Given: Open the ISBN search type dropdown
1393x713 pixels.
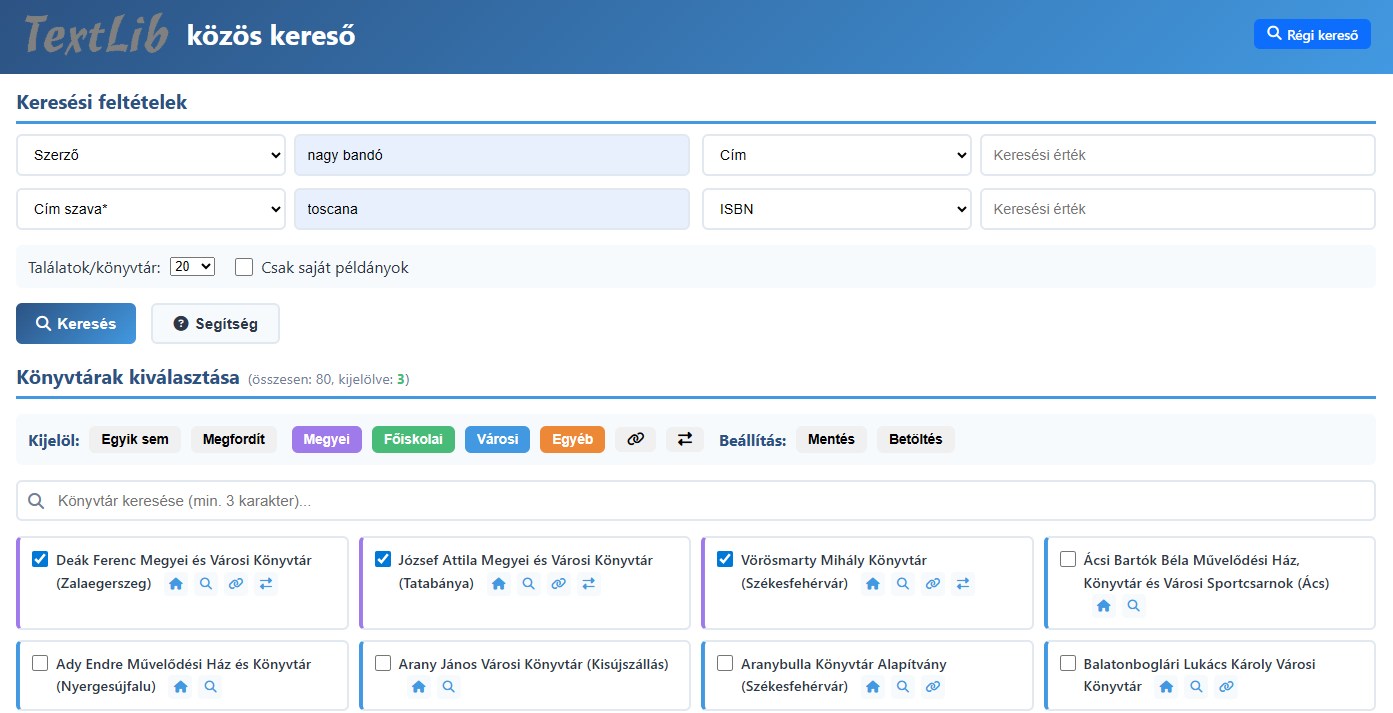Looking at the screenshot, I should [836, 209].
